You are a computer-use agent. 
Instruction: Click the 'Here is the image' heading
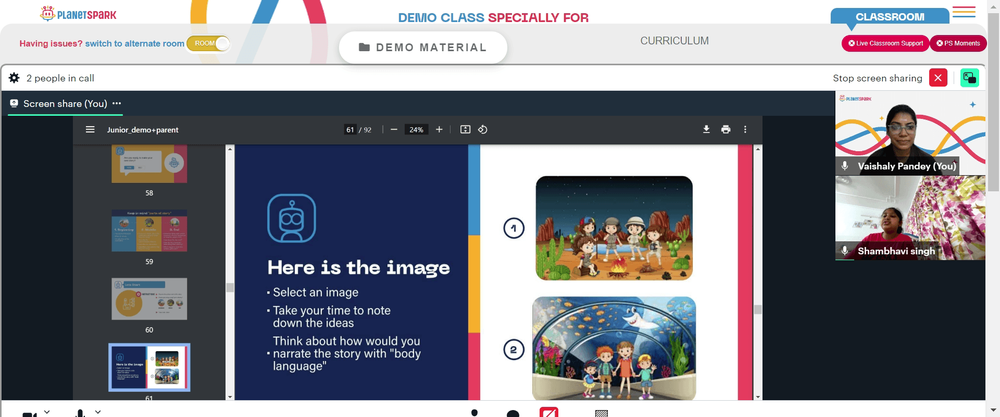click(x=358, y=267)
